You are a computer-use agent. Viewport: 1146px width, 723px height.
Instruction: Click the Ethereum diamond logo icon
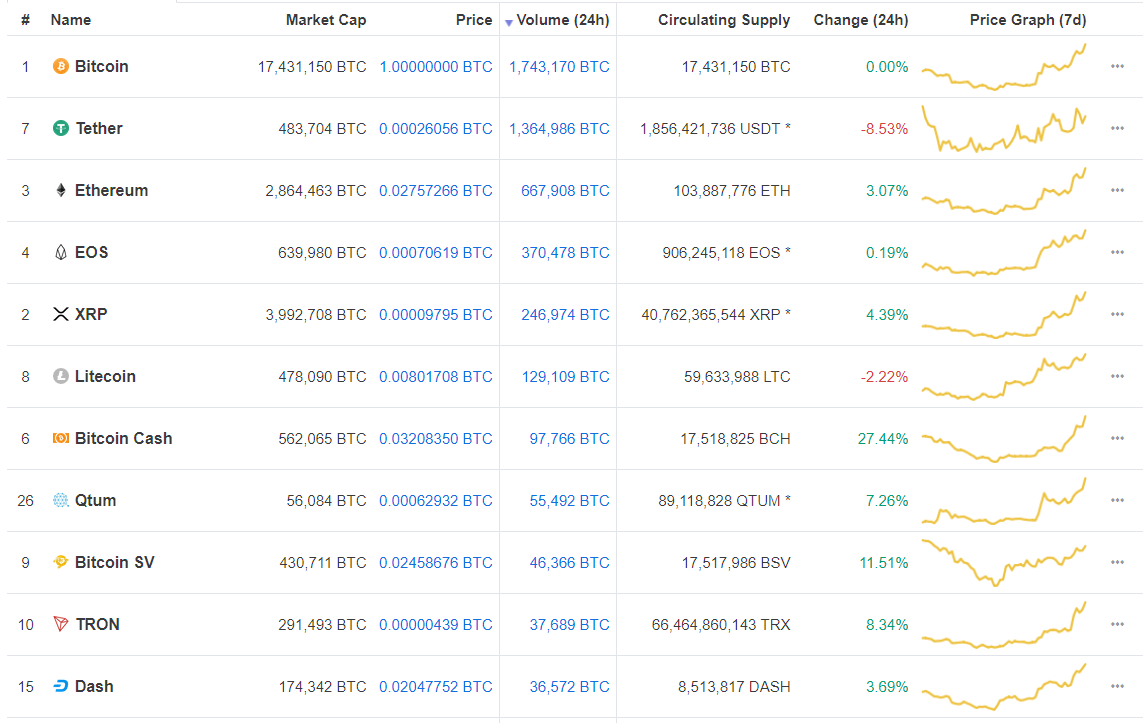pyautogui.click(x=61, y=191)
